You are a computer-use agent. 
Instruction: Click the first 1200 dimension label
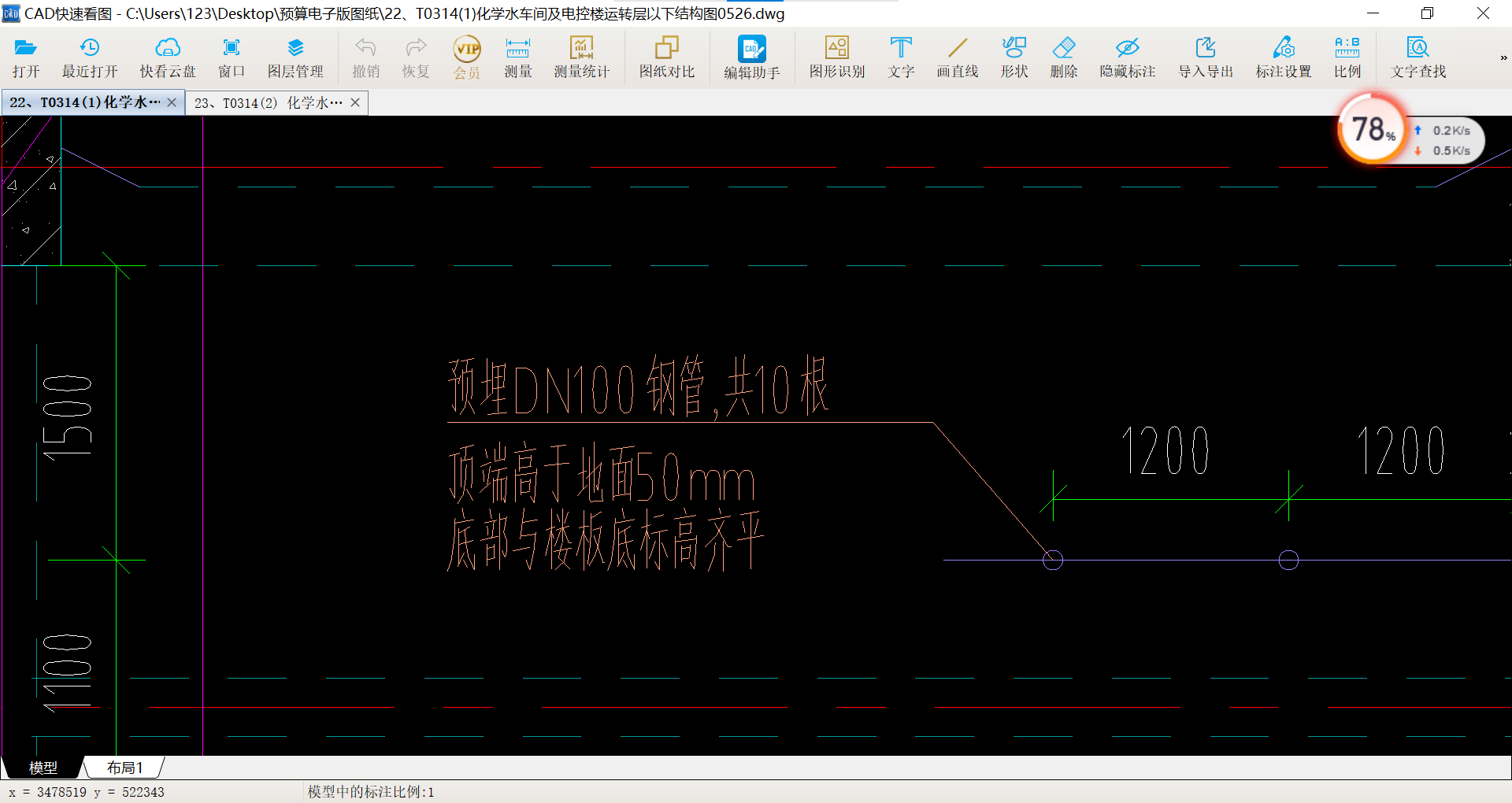pyautogui.click(x=1165, y=451)
